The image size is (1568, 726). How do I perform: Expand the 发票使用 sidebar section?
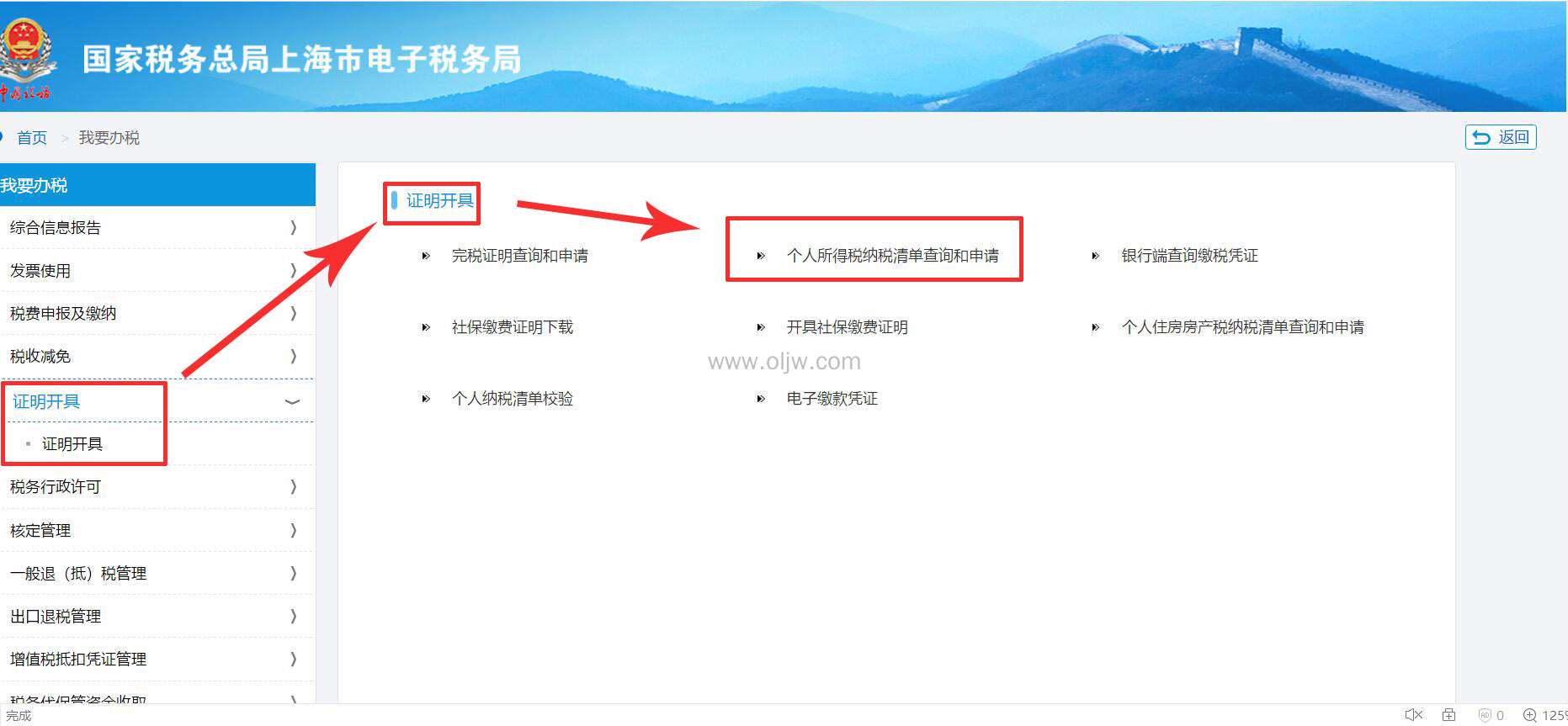293,270
